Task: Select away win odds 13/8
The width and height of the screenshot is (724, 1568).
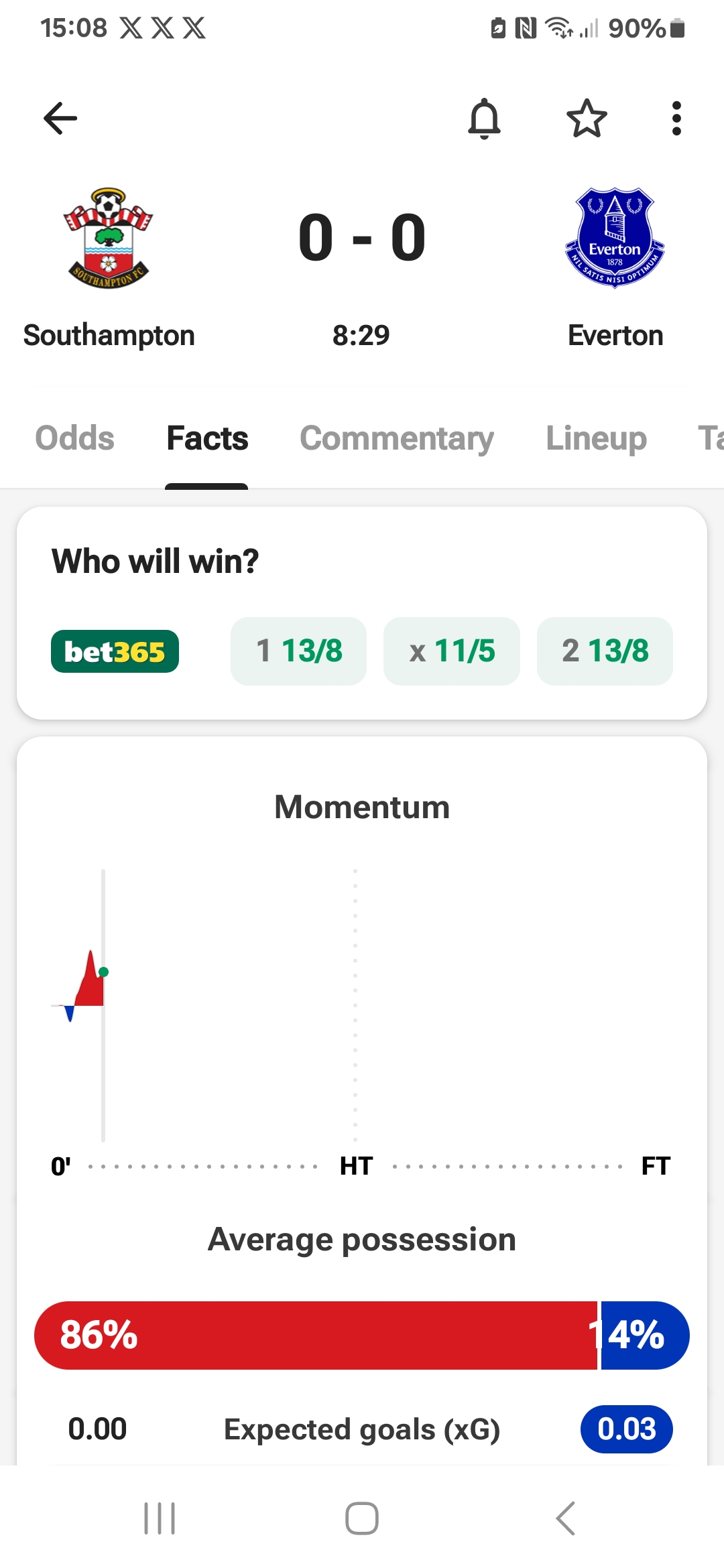Action: (605, 651)
